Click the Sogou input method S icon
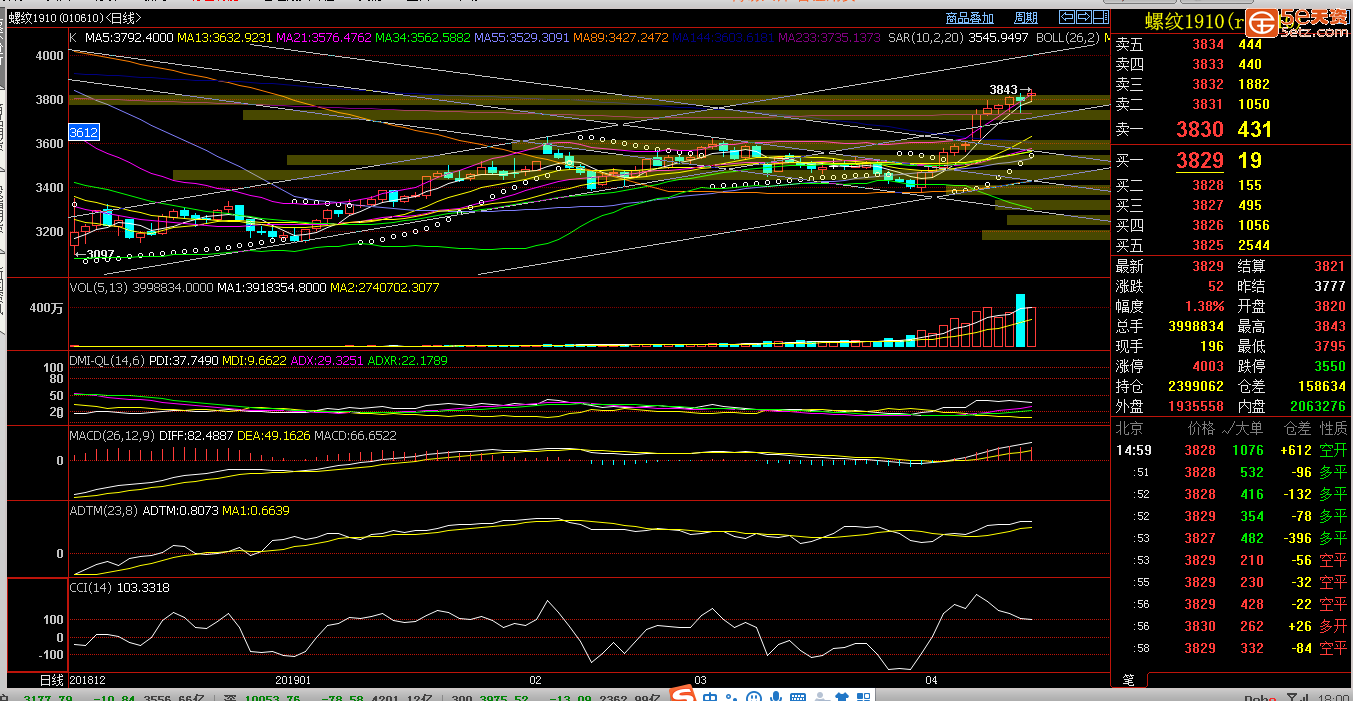The height and width of the screenshot is (701, 1353). [x=682, y=693]
